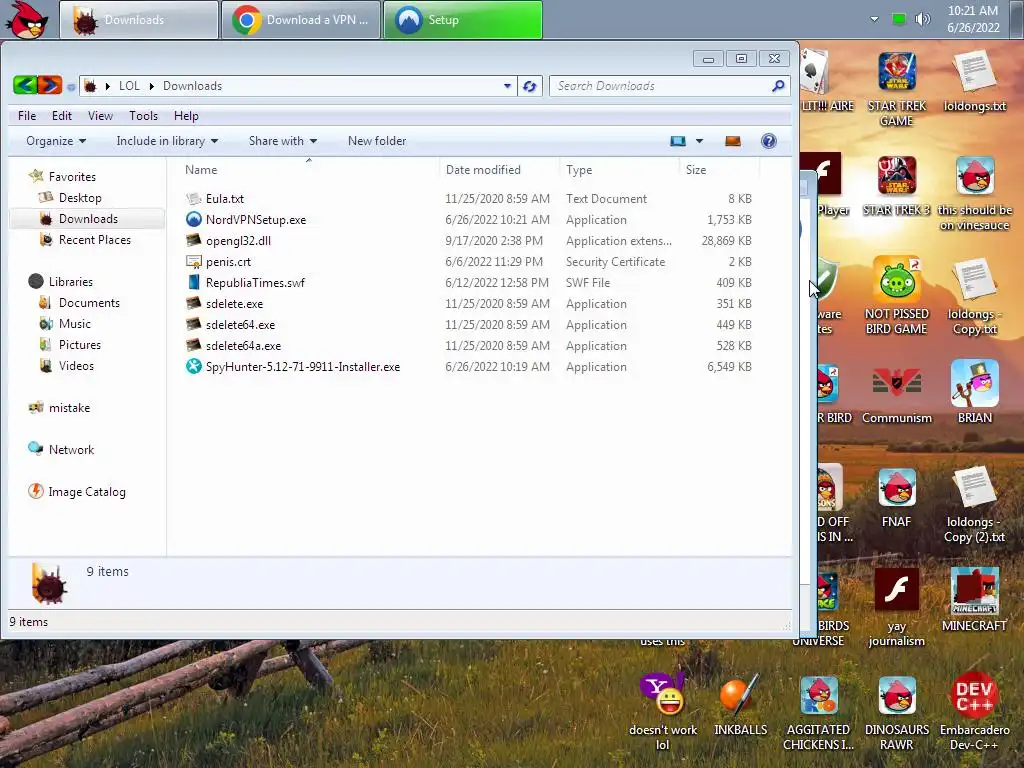Open the Help question mark icon
The height and width of the screenshot is (768, 1024).
click(769, 141)
